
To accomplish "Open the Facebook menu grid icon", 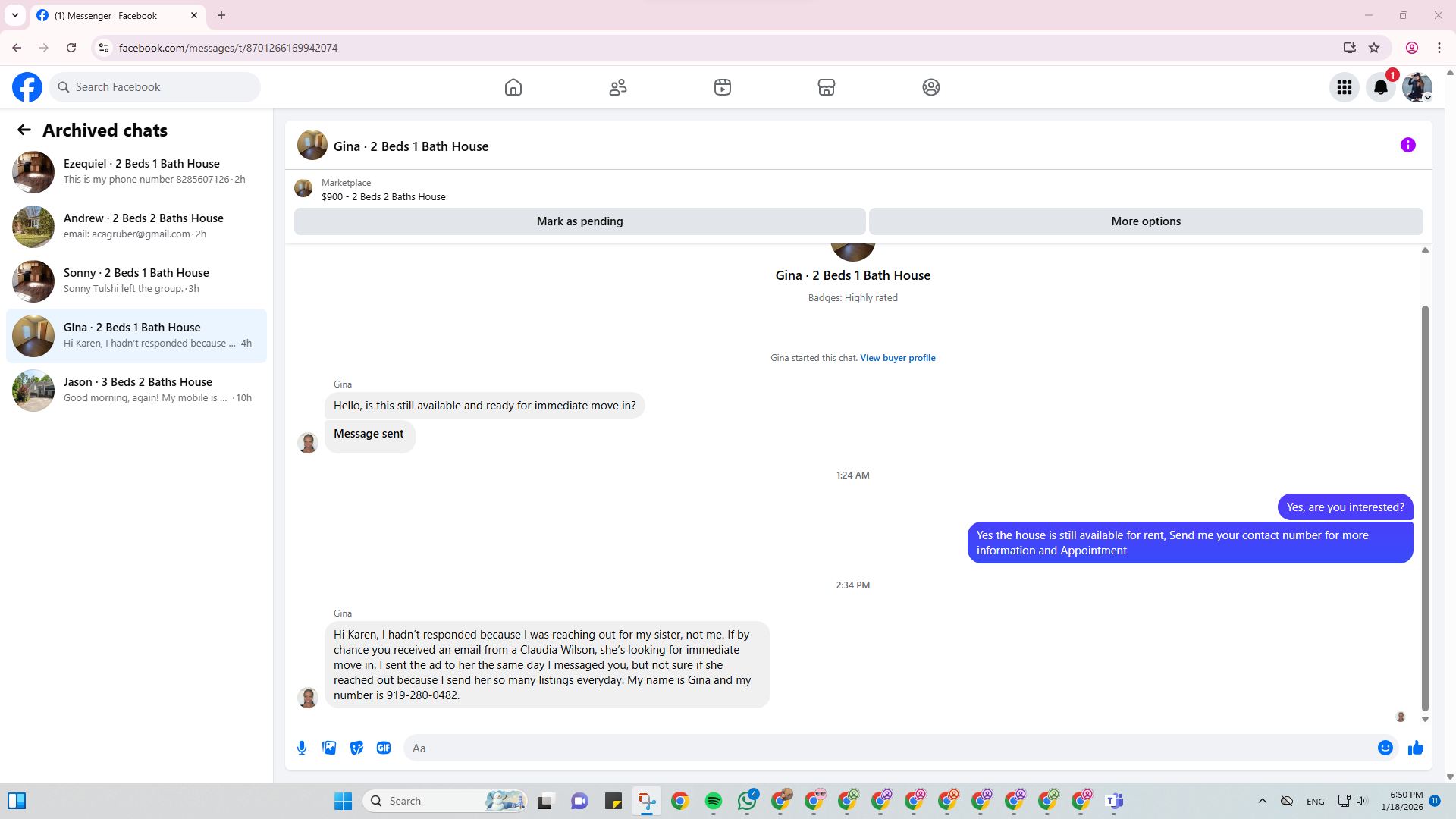I will point(1344,87).
